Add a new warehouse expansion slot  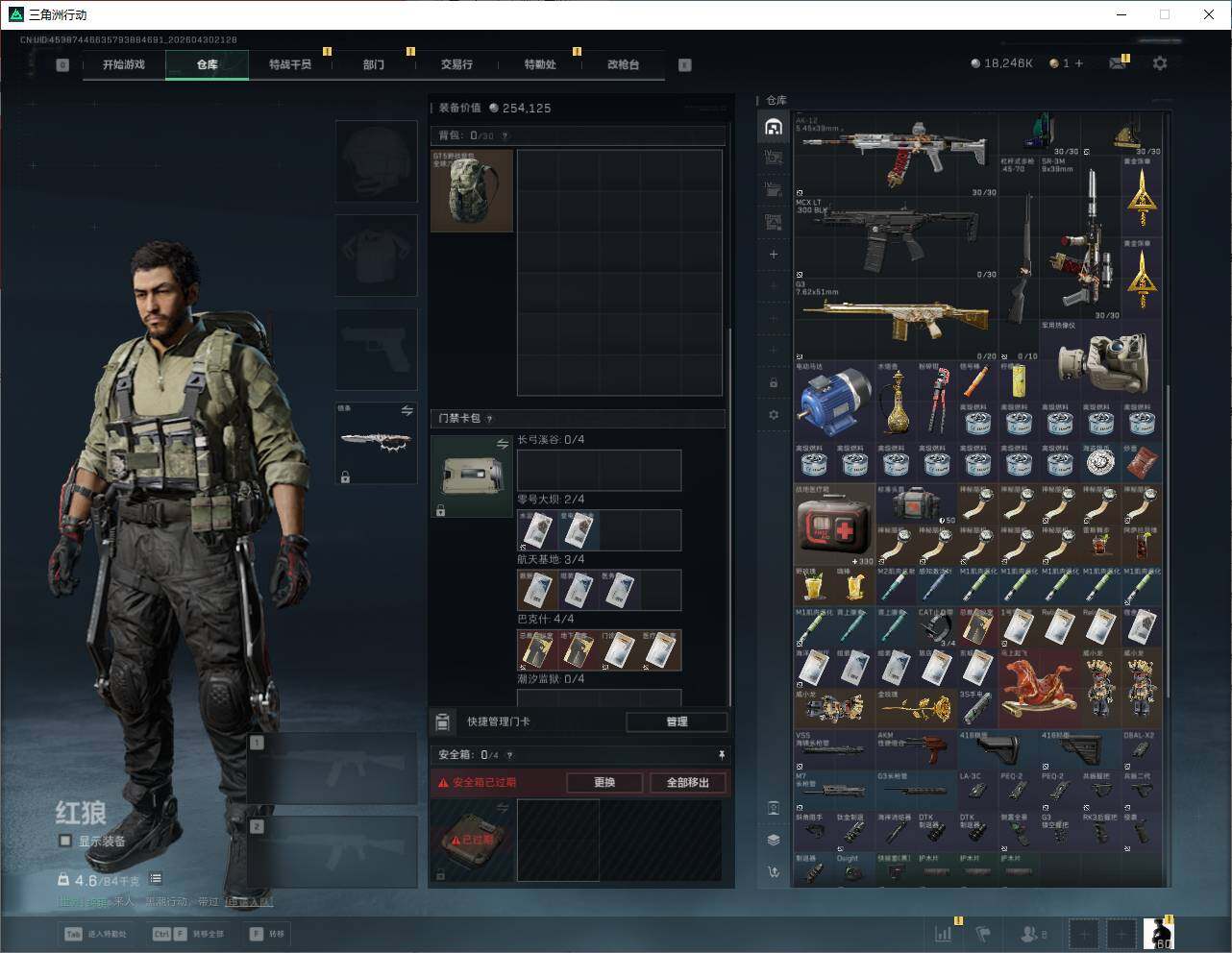point(774,255)
